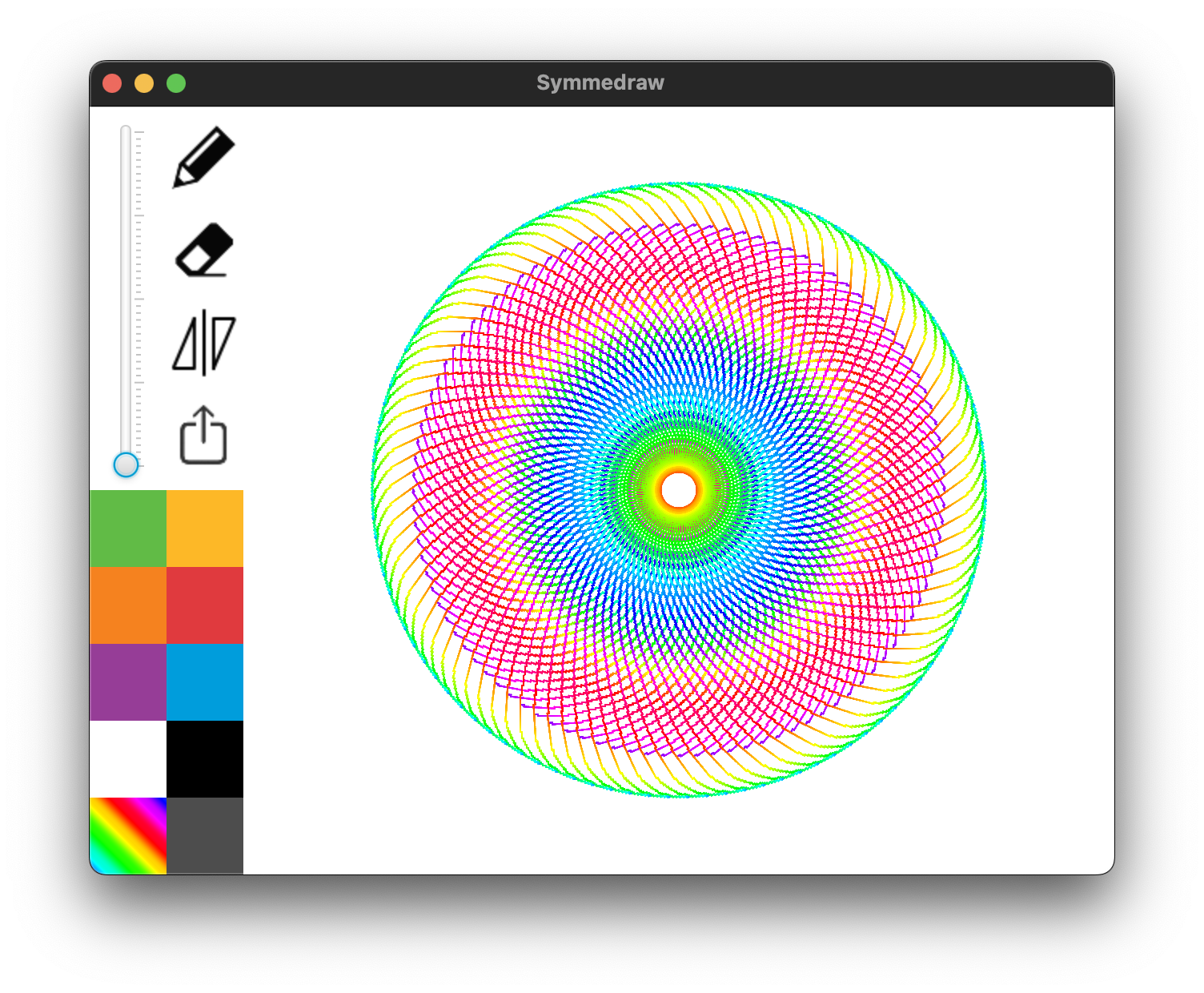Open the share export button
The image size is (1204, 993).
pos(203,435)
